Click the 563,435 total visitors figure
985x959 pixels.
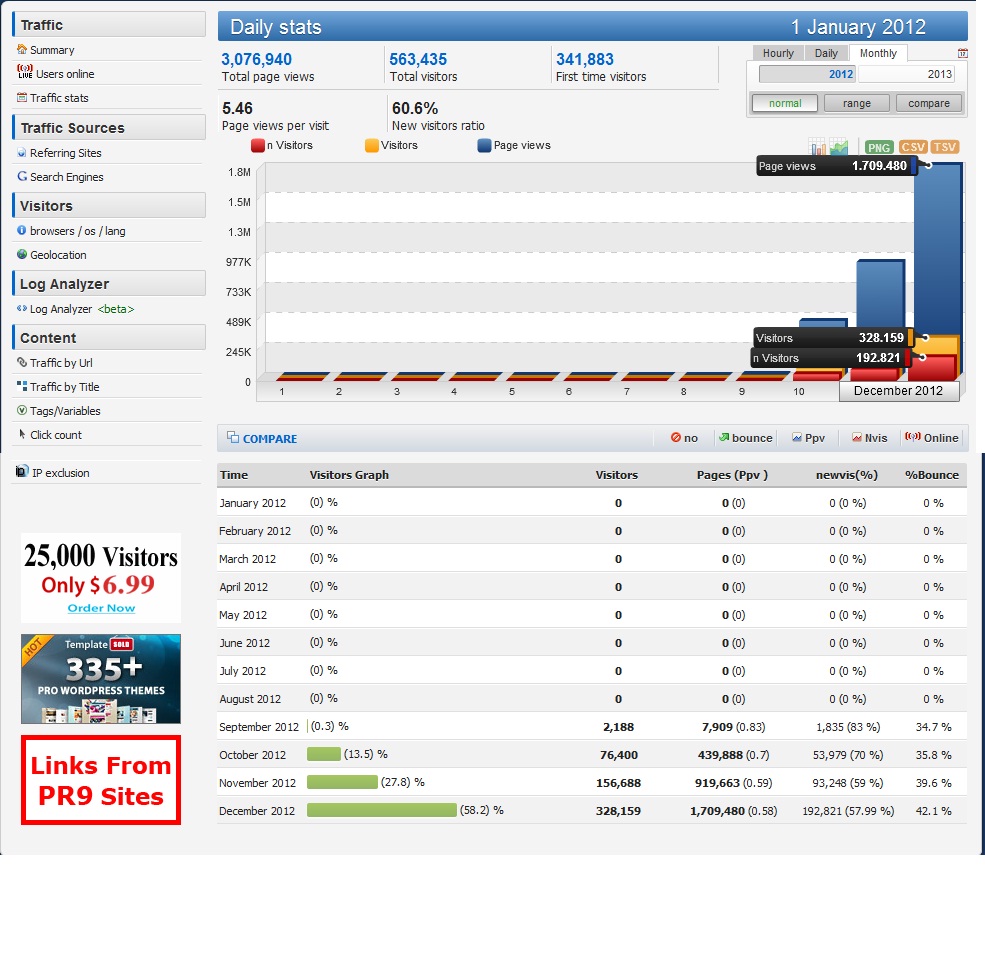tap(418, 59)
